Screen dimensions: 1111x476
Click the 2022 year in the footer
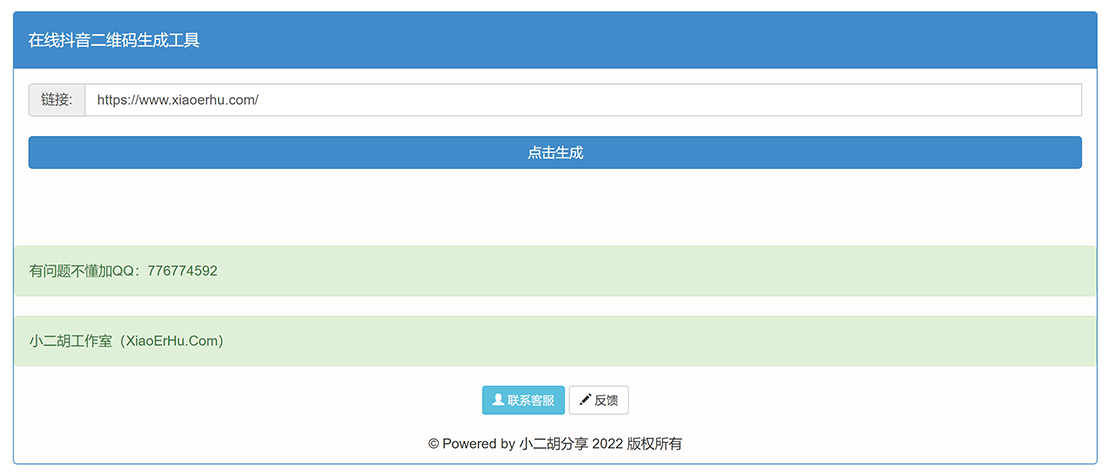click(x=607, y=443)
